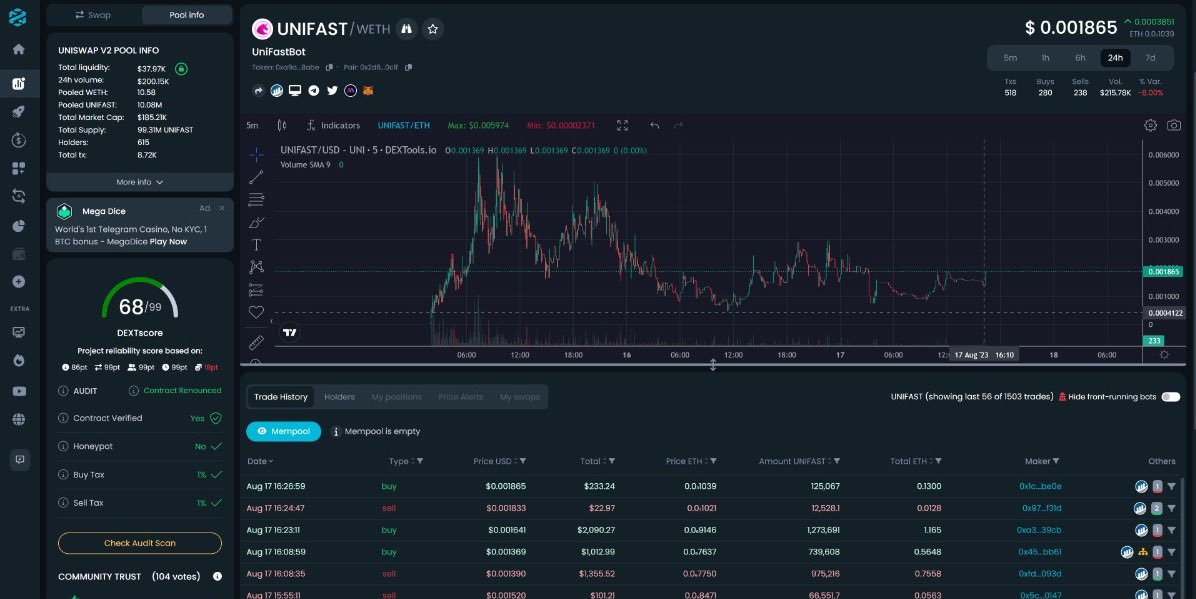1196x599 pixels.
Task: Open the grid-plus icon in the sidebar
Action: click(18, 168)
